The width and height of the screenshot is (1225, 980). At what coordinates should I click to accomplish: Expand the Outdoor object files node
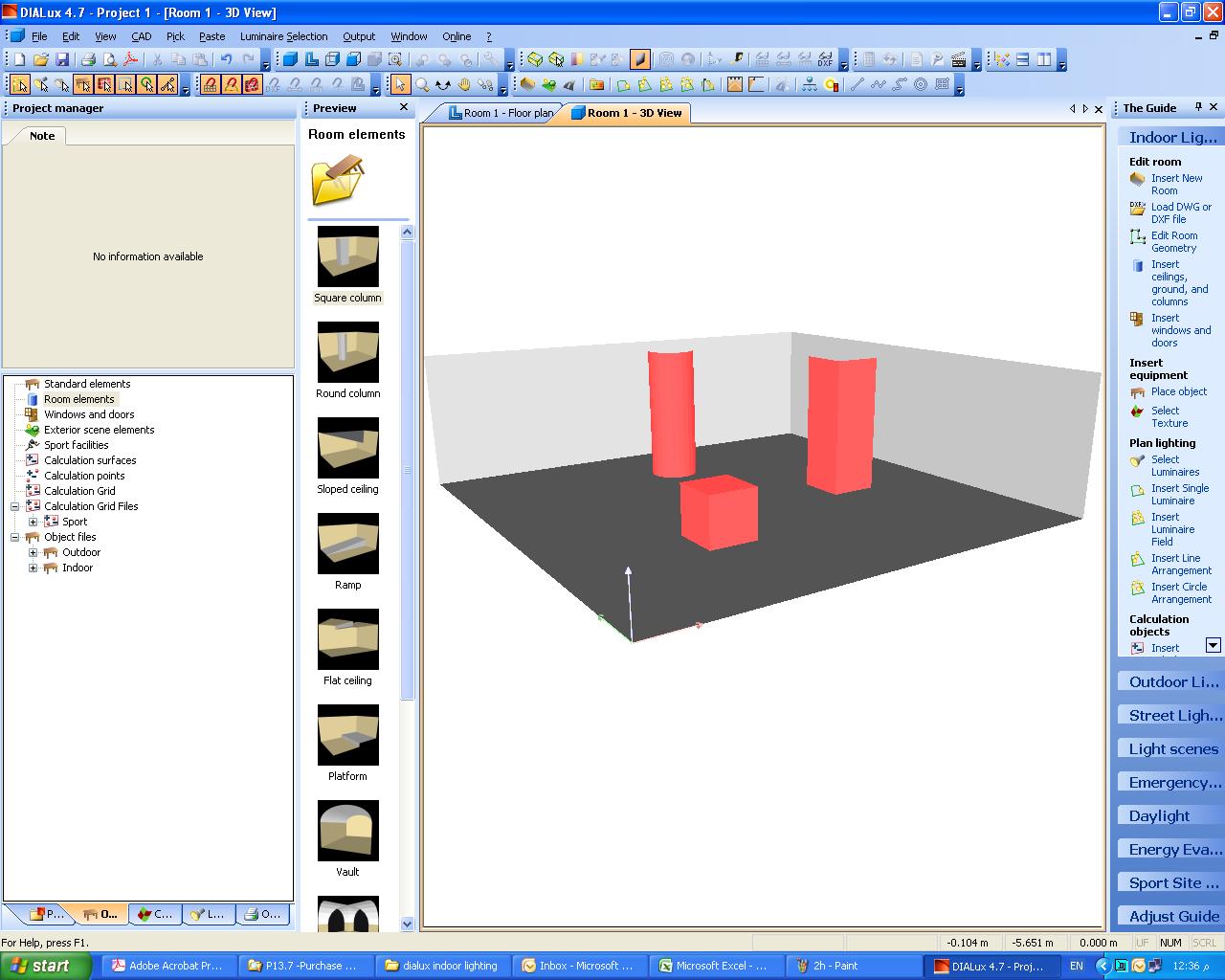click(33, 552)
